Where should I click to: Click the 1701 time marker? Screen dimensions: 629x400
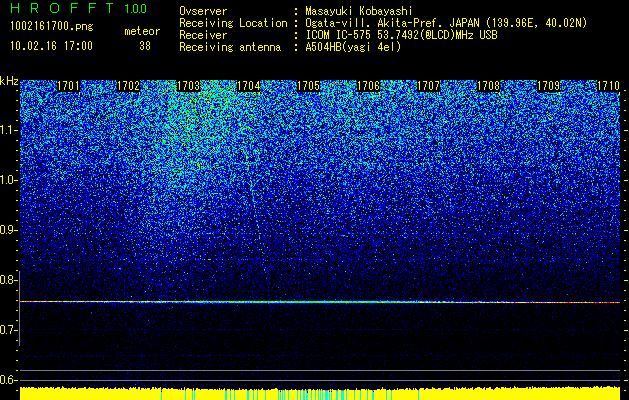coord(69,86)
